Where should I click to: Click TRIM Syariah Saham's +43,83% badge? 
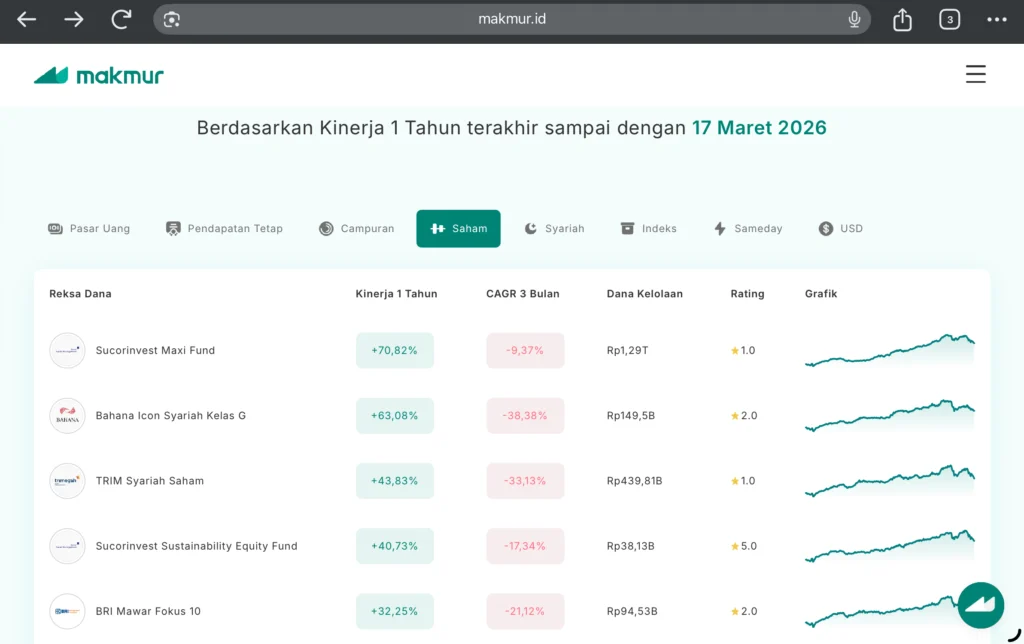click(394, 480)
